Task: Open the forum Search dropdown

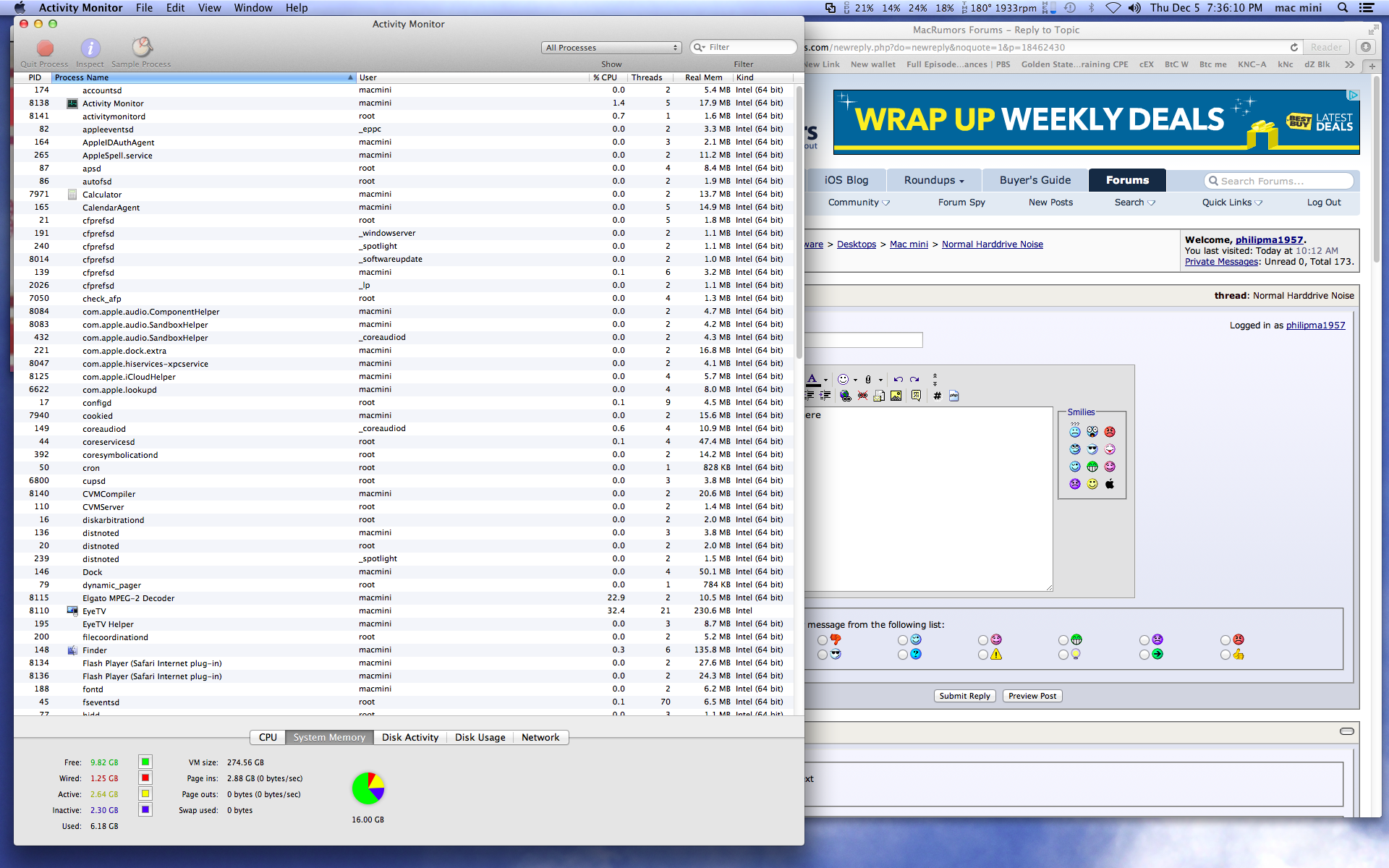Action: click(x=1134, y=203)
